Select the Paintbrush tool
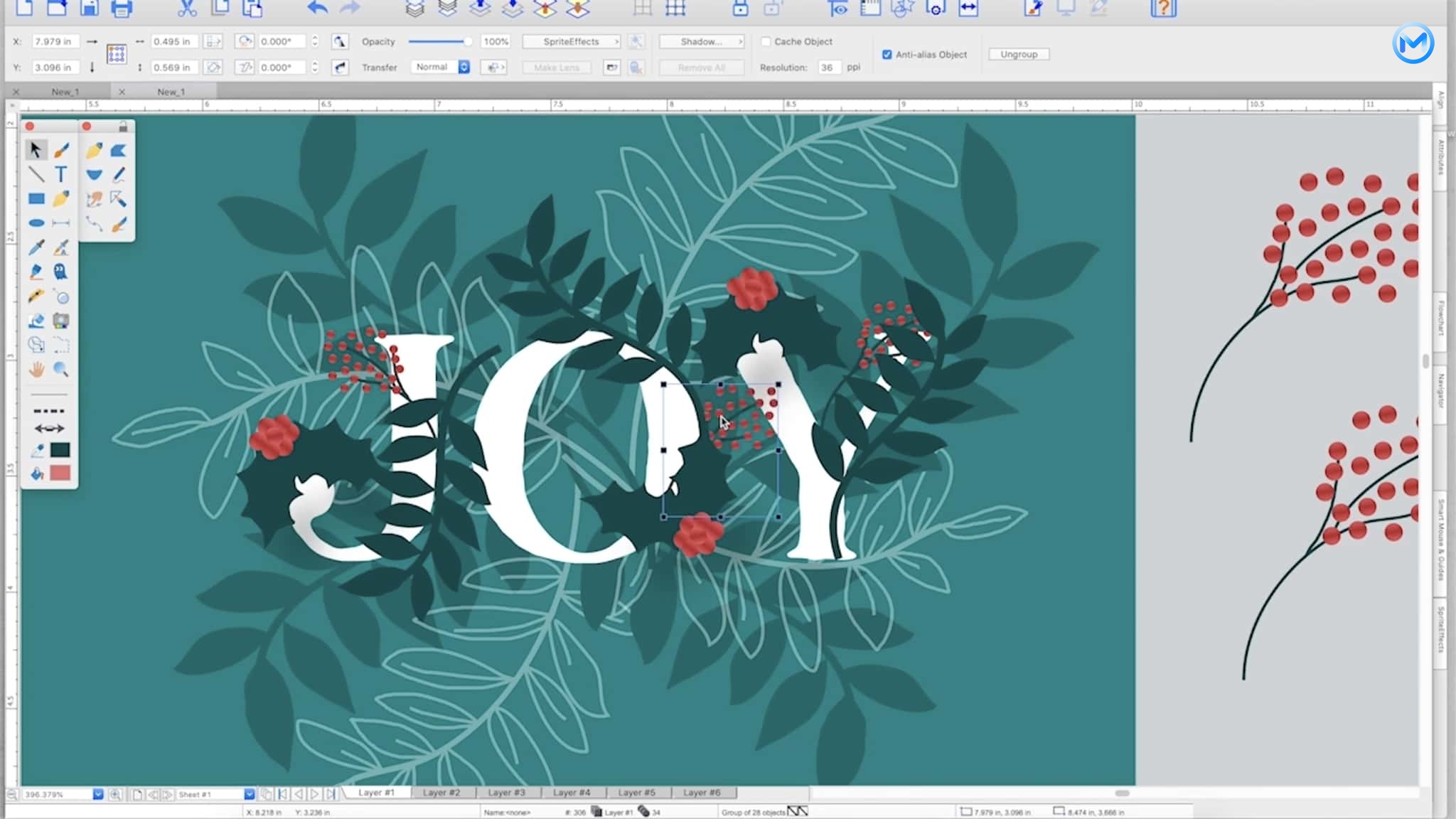Viewport: 1456px width, 819px height. tap(61, 149)
